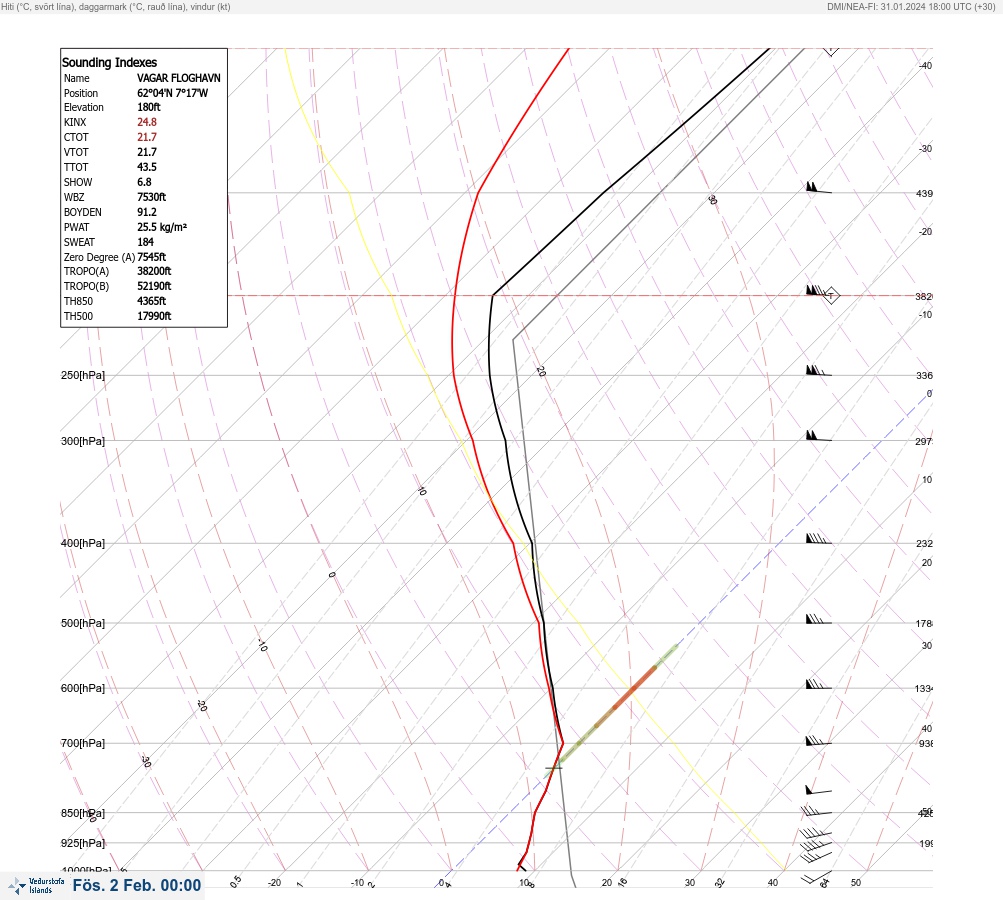Click the 'Sounding Indexes' heading
The image size is (1003, 900).
tap(109, 63)
